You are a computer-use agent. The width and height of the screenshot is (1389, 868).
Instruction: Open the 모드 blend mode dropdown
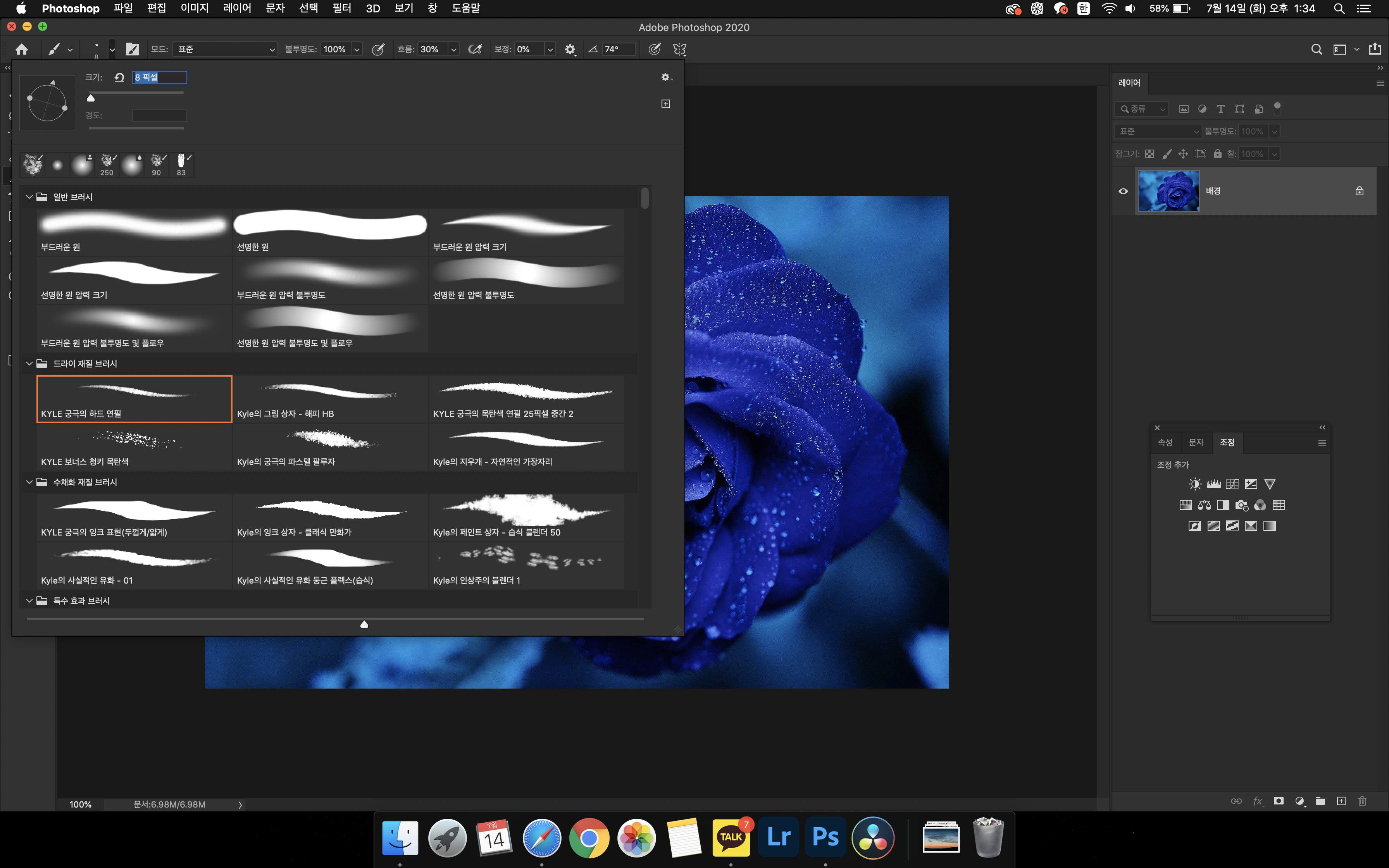click(225, 49)
